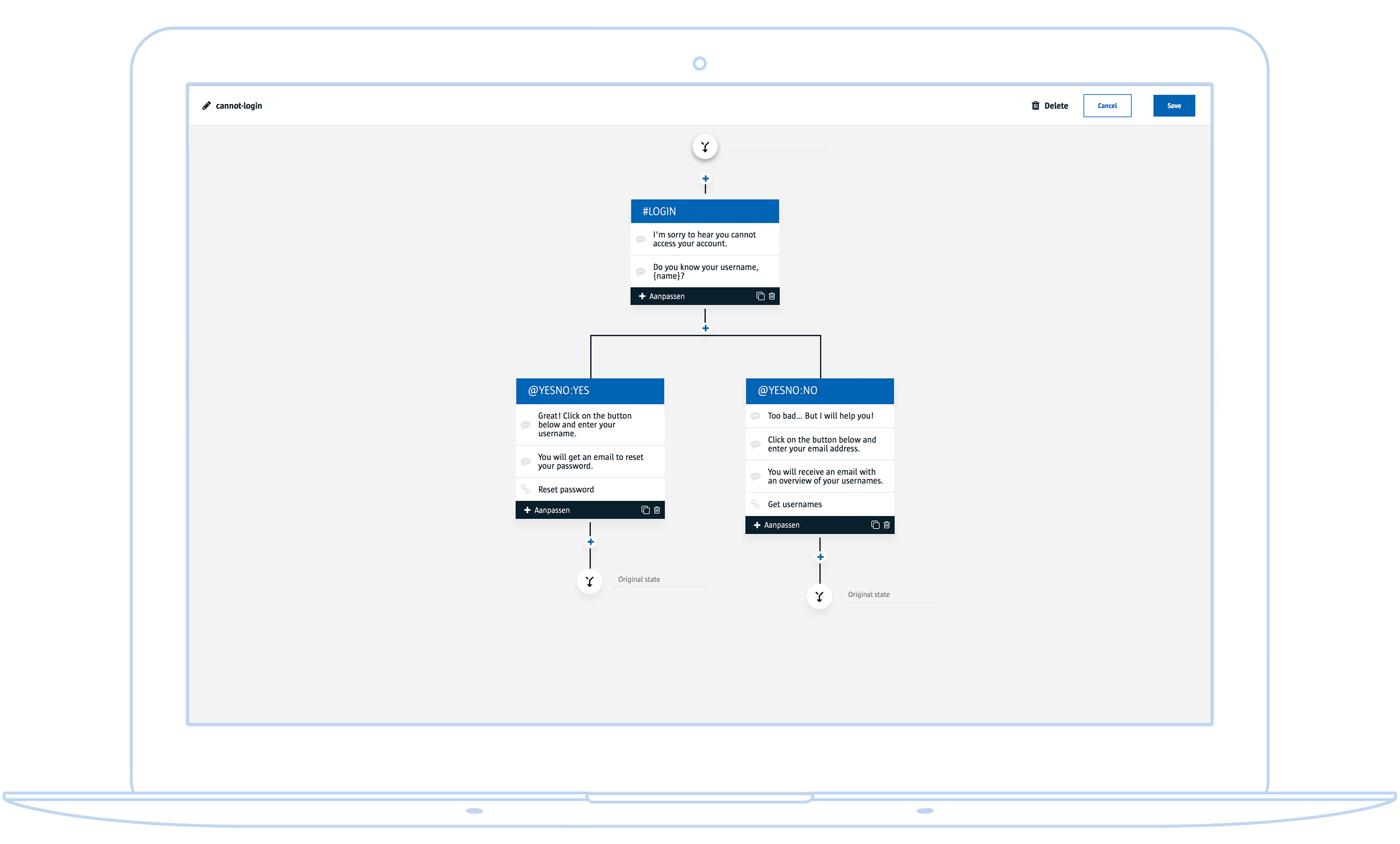Click the plus icon below the @YESNO:NO node
The height and width of the screenshot is (844, 1400).
point(820,557)
